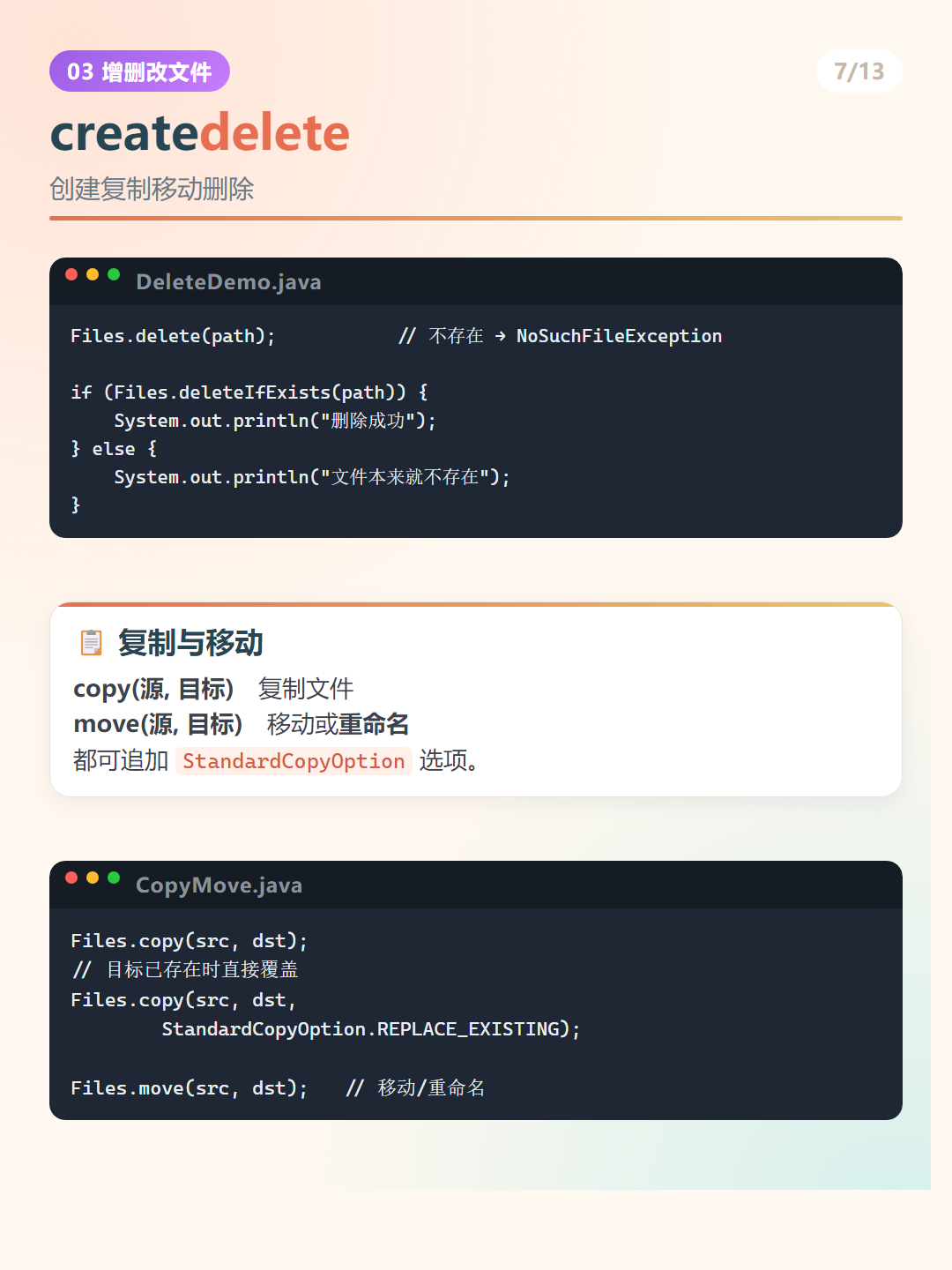Click the 复制与移动 card heading
The image size is (952, 1270).
(190, 643)
